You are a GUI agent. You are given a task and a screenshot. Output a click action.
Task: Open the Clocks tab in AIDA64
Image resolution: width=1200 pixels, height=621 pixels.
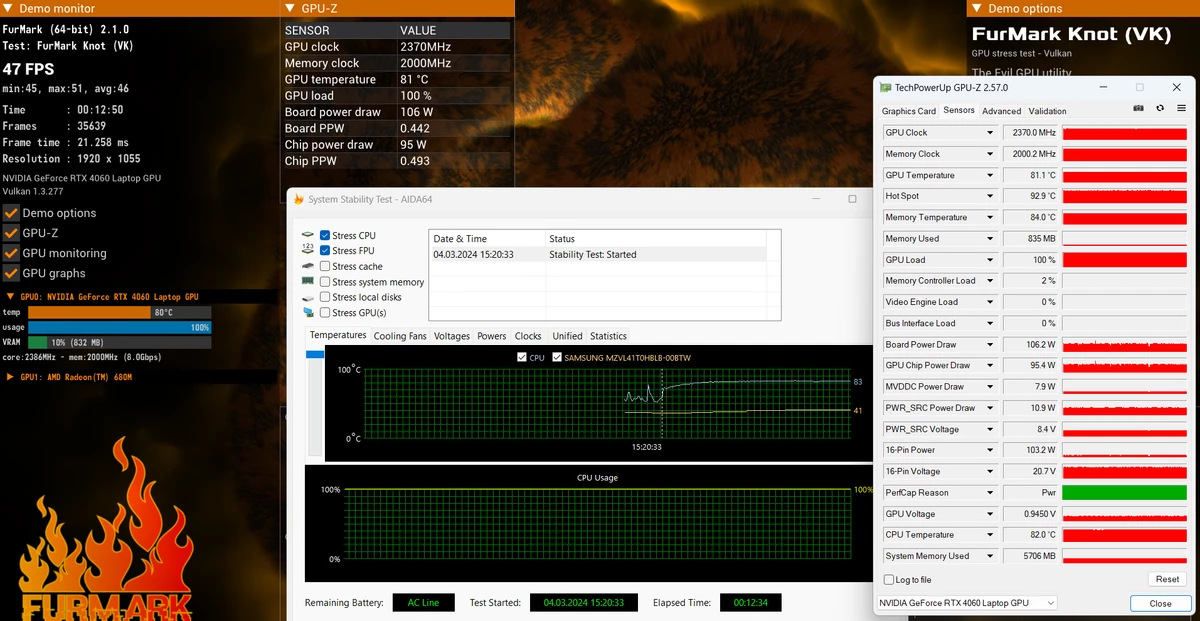coord(528,336)
